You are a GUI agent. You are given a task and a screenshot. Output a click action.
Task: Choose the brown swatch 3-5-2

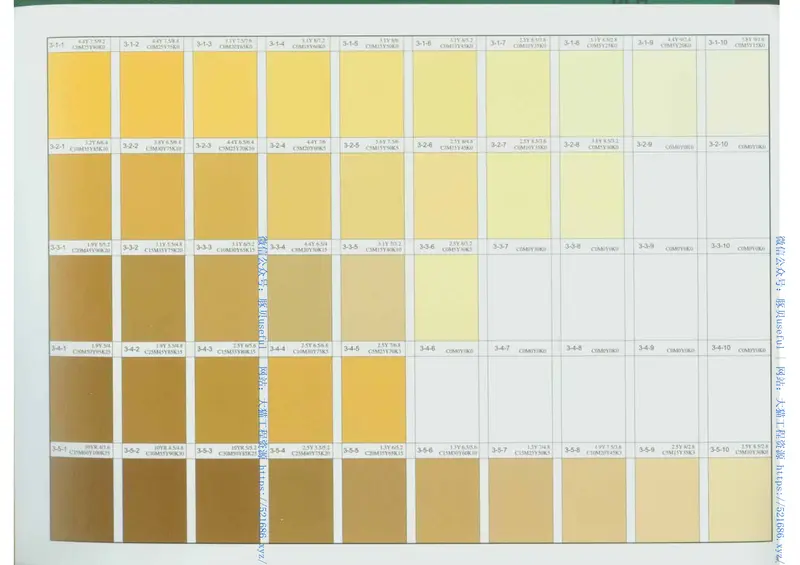click(153, 500)
